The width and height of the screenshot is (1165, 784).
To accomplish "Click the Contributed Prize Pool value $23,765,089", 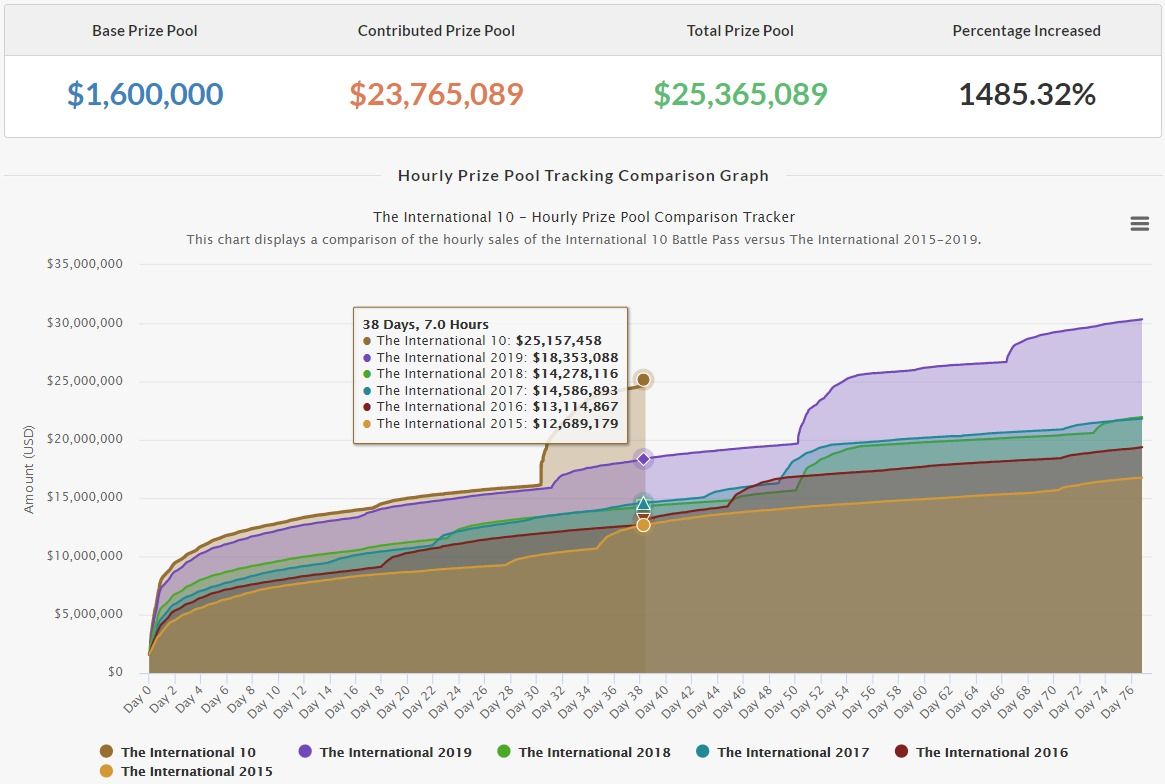I will [x=436, y=95].
